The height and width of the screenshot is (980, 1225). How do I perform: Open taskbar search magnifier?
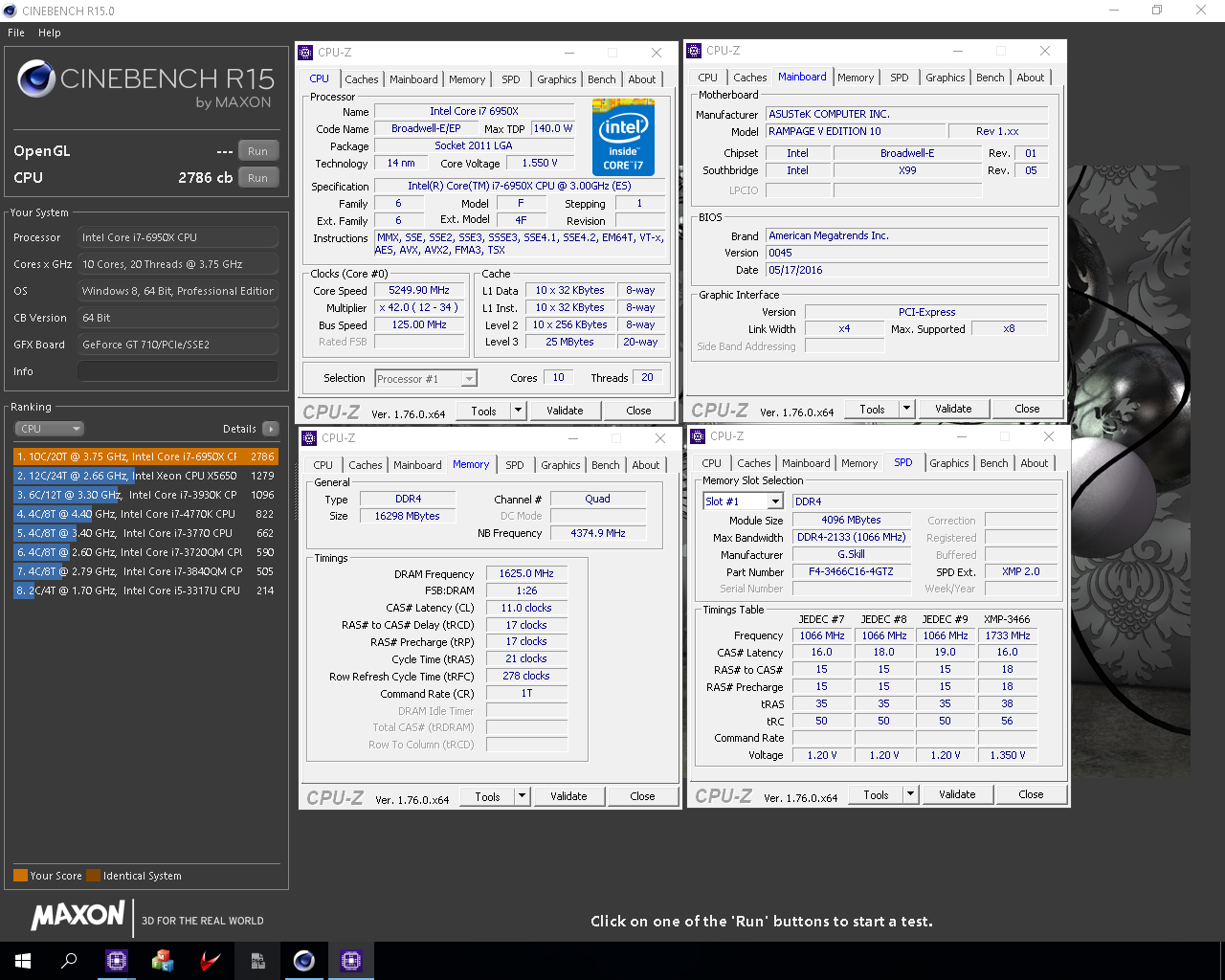click(x=69, y=961)
